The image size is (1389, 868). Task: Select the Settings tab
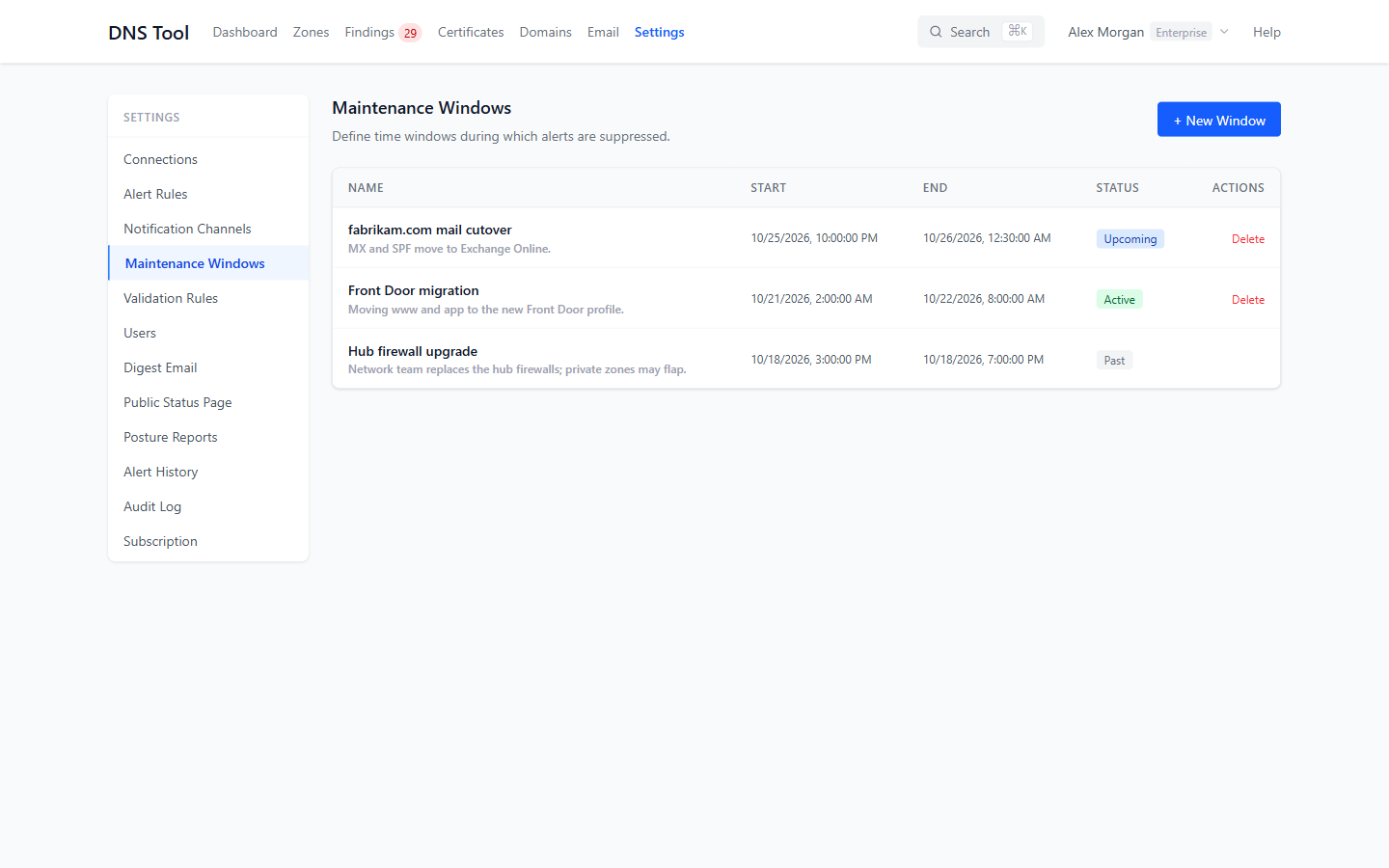660,32
